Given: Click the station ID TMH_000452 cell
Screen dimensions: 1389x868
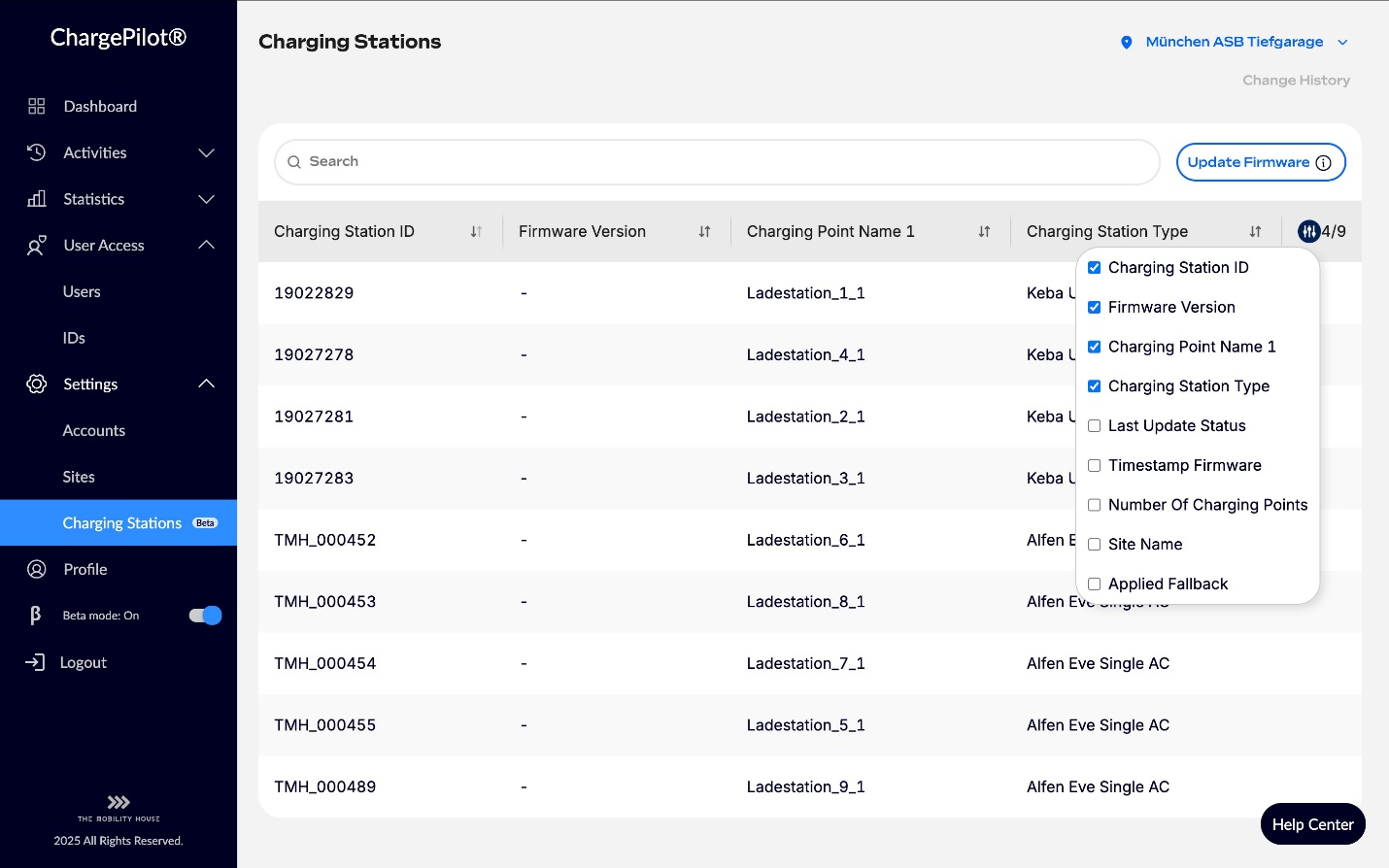Looking at the screenshot, I should tap(324, 540).
